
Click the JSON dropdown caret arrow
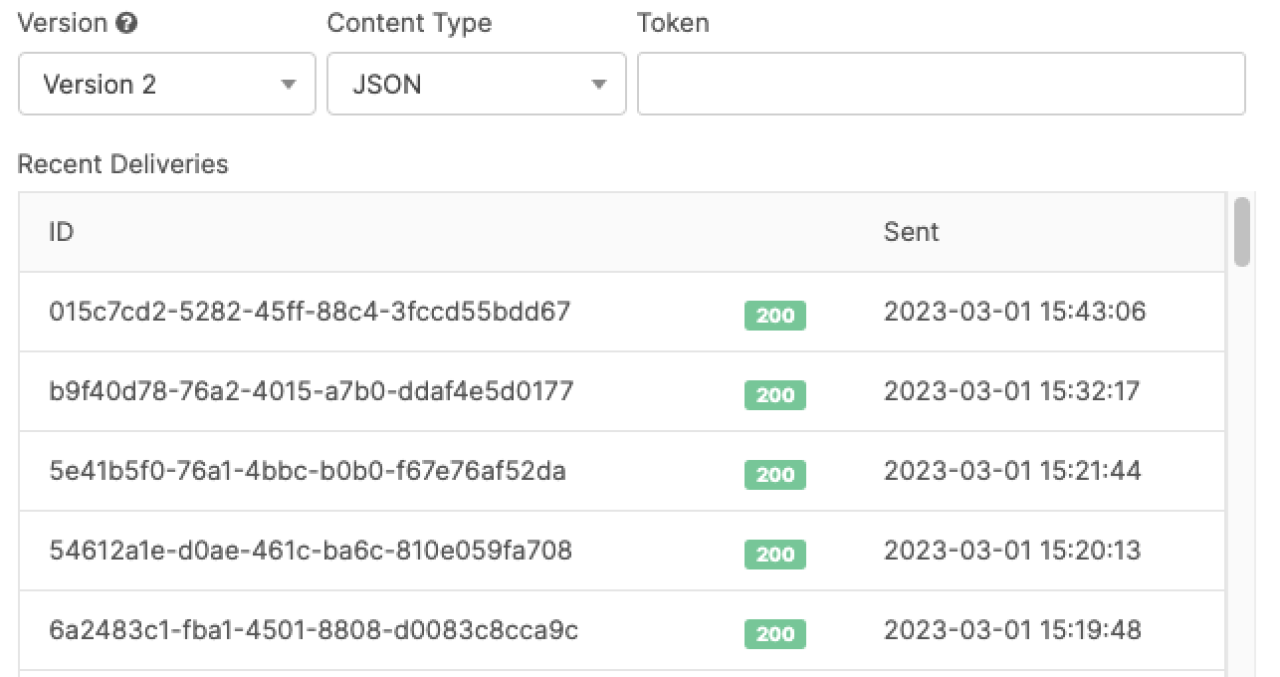599,85
